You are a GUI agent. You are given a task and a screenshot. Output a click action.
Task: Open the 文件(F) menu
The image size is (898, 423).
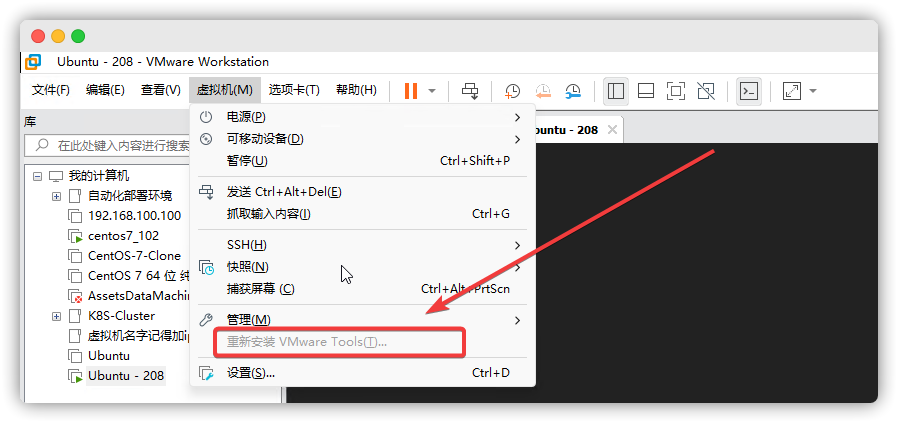(x=50, y=90)
